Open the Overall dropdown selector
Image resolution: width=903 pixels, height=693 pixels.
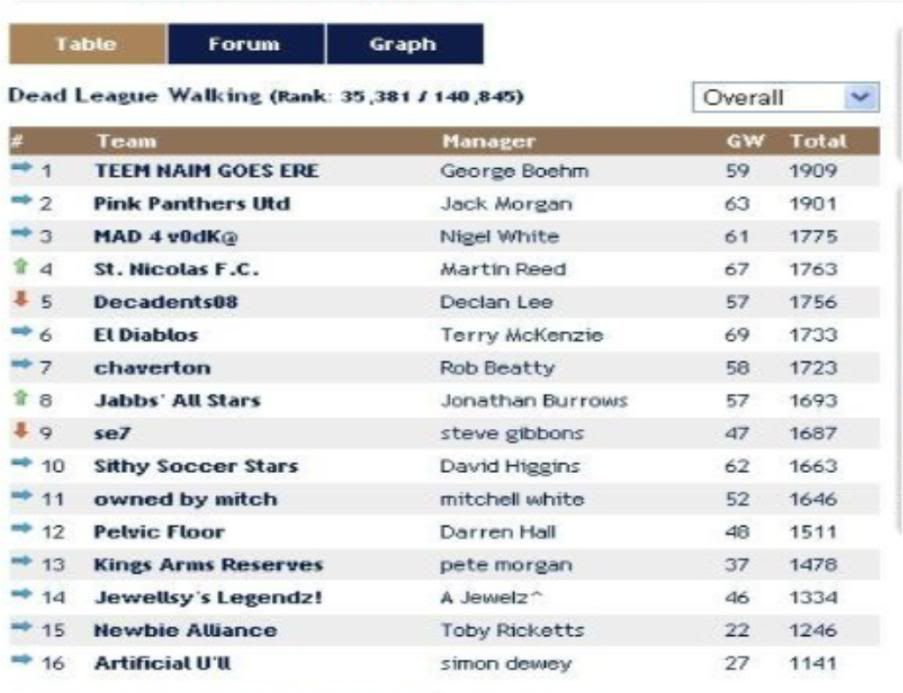(785, 100)
